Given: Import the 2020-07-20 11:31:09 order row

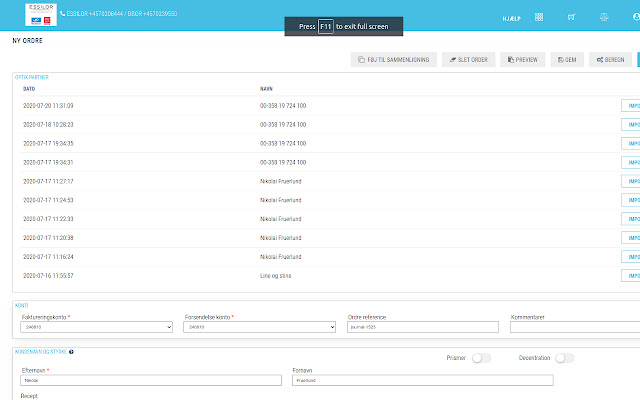Looking at the screenshot, I should [631, 105].
